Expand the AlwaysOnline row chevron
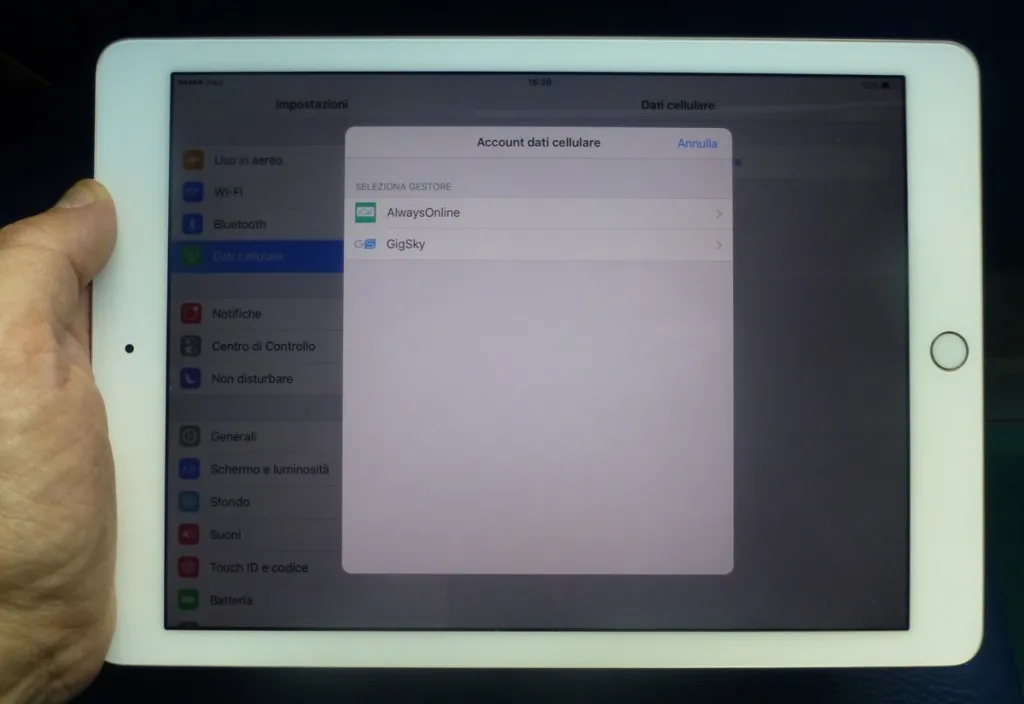Image resolution: width=1024 pixels, height=704 pixels. pos(719,212)
